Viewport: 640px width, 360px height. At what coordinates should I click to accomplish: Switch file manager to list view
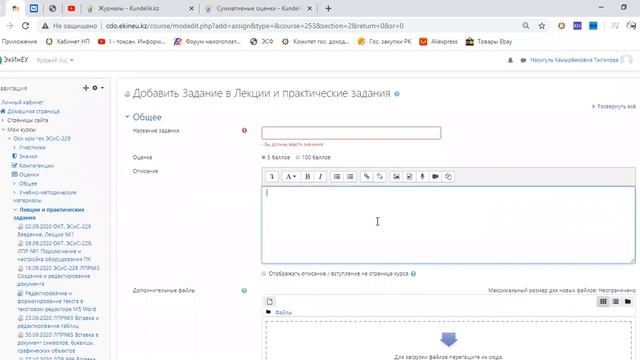[x=616, y=302]
